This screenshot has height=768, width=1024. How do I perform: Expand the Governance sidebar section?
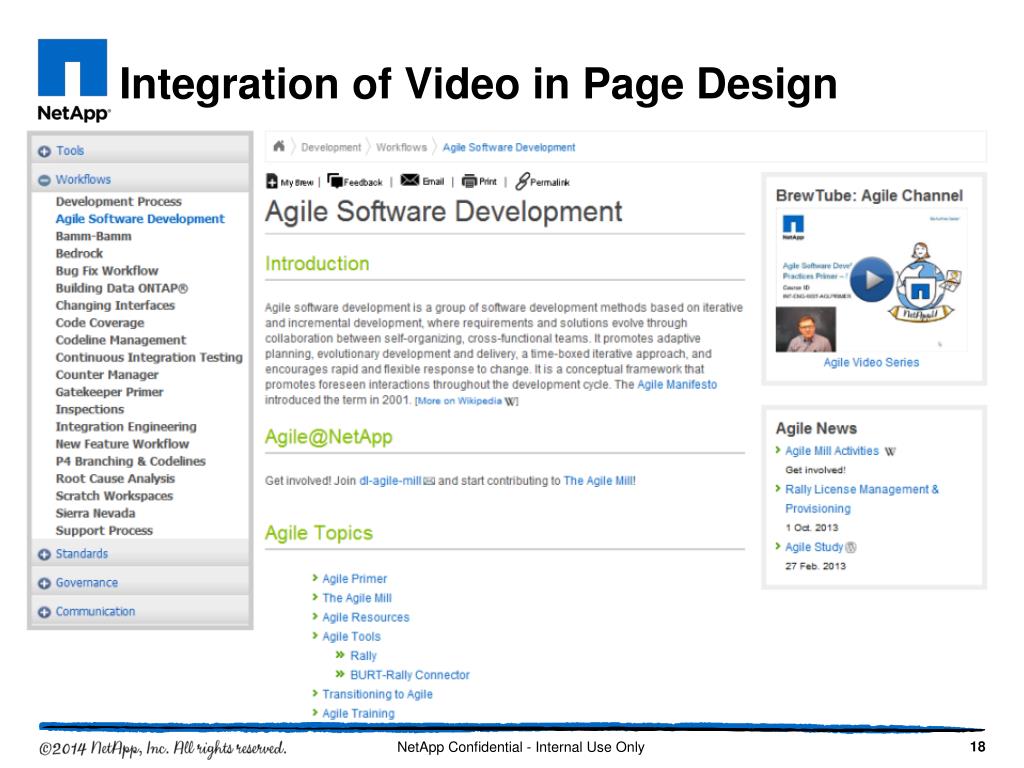44,583
